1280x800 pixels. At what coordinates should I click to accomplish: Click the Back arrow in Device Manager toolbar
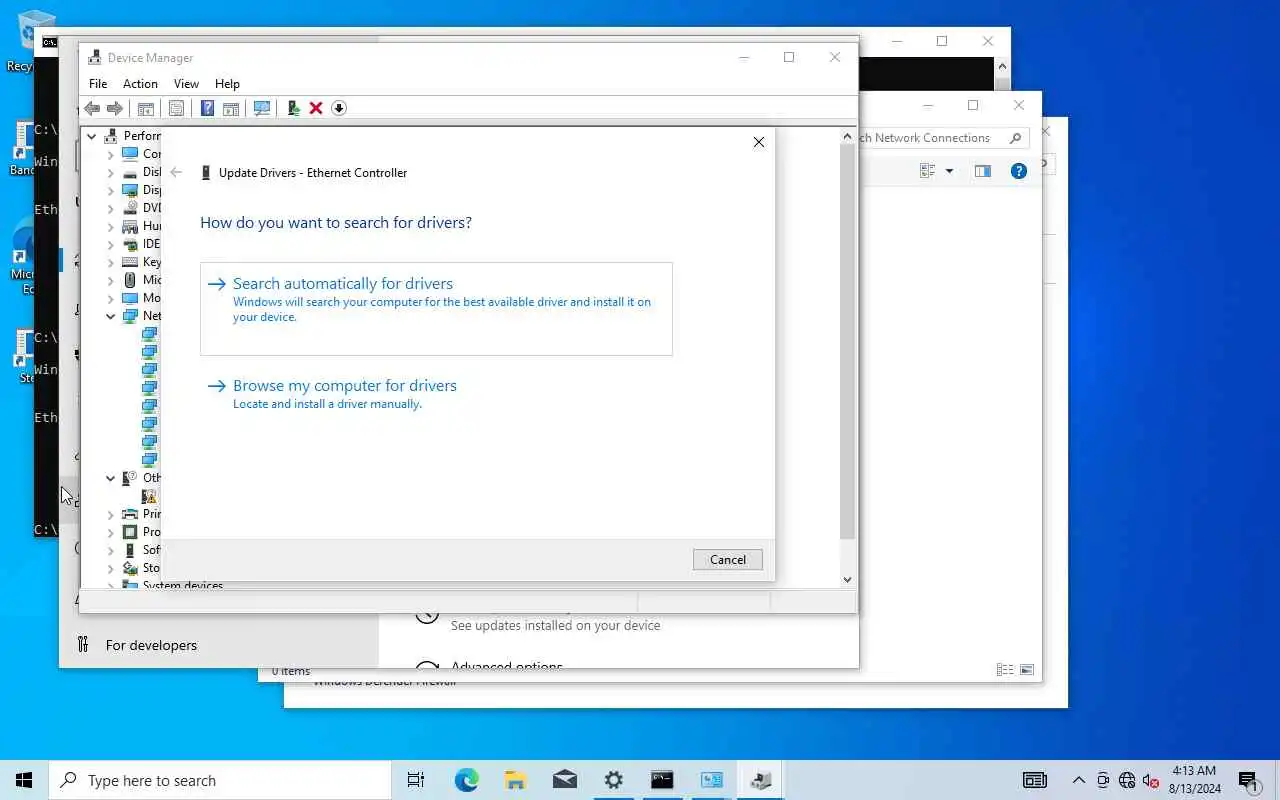coord(92,108)
